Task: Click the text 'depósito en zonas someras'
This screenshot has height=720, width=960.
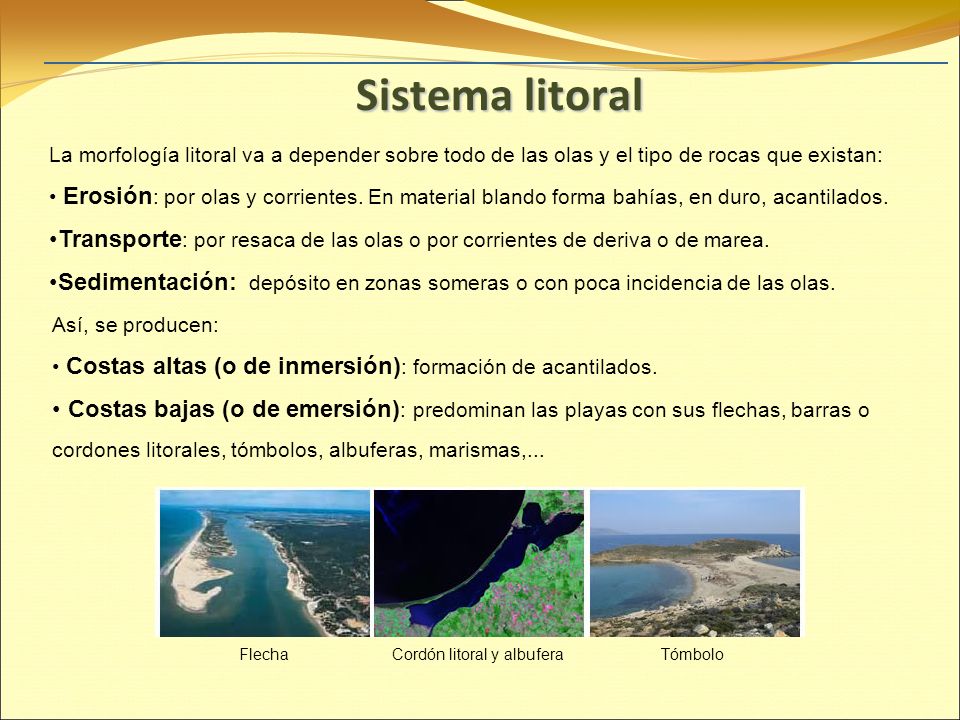Action: point(379,284)
